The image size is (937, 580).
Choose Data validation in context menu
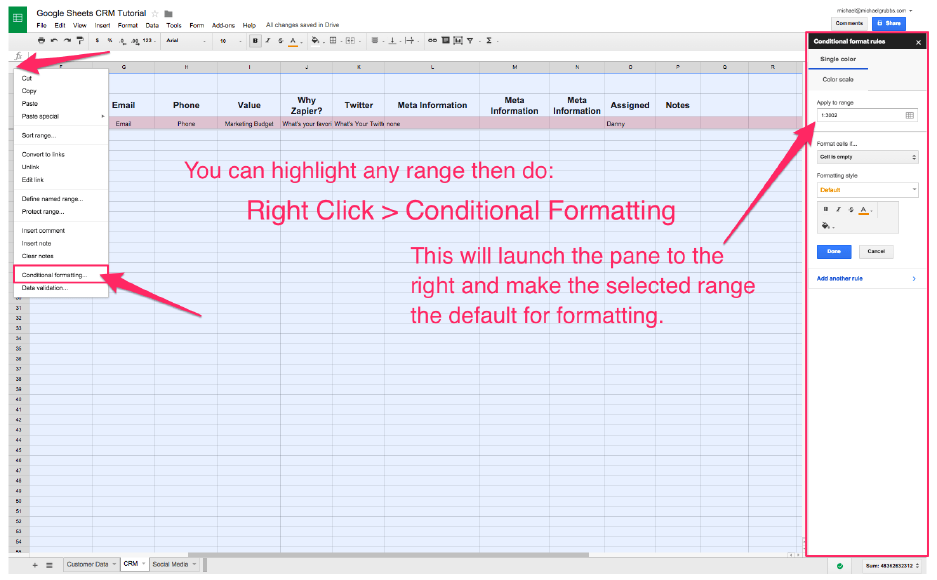pyautogui.click(x=60, y=288)
